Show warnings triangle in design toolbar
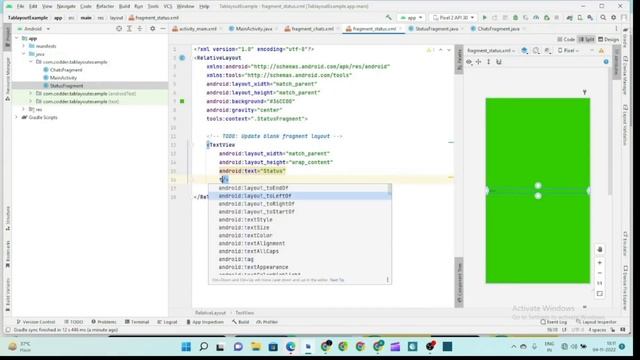640x360 pixels. click(601, 51)
